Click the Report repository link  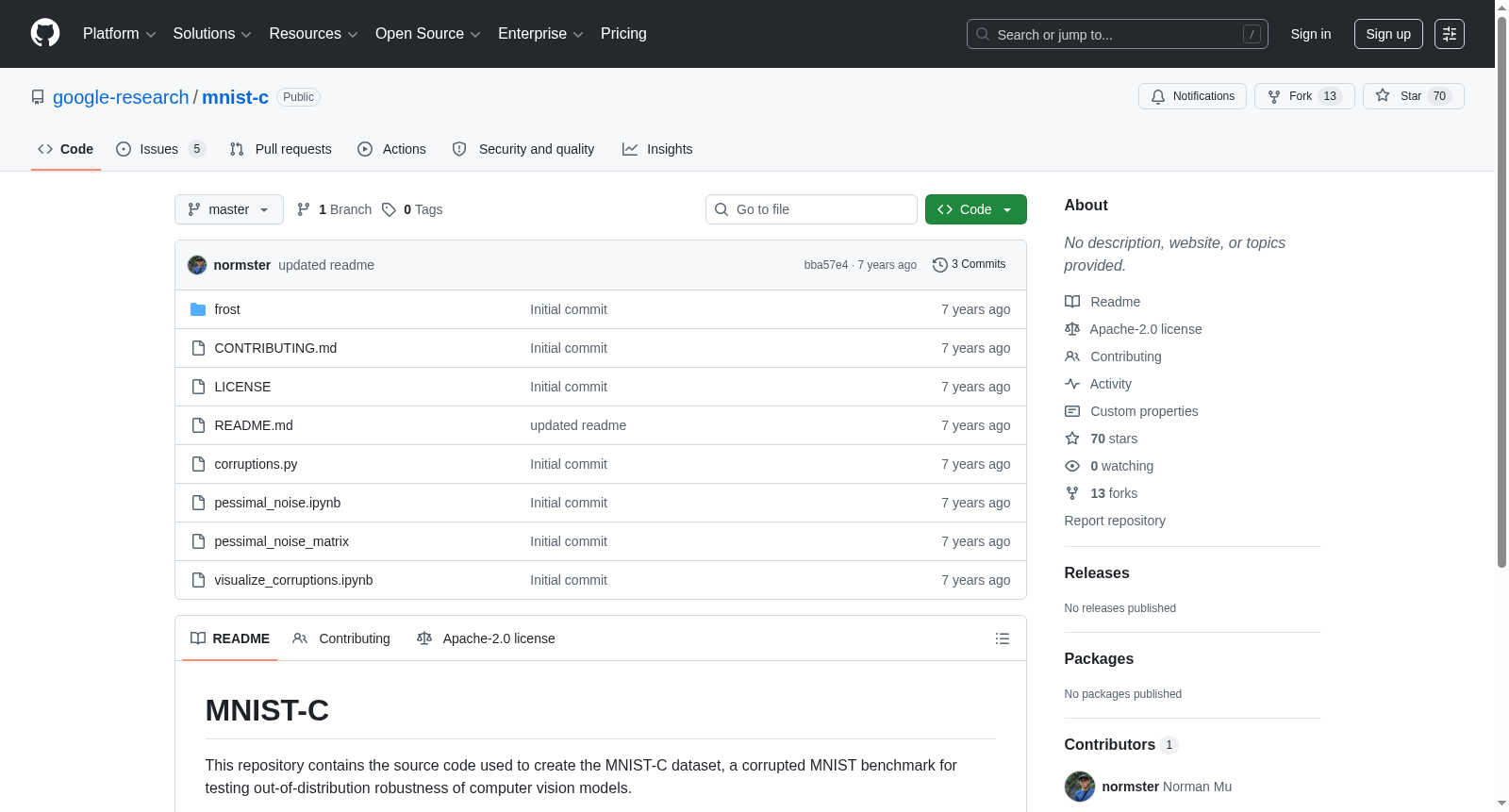1115,521
